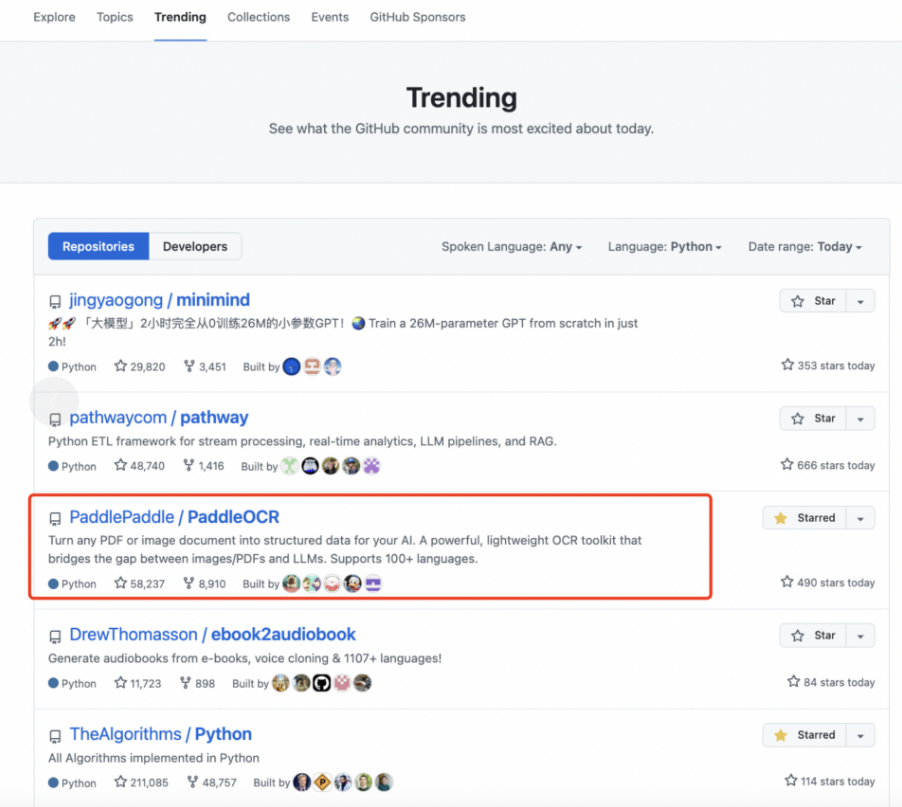902x807 pixels.
Task: Expand the Spoken Language: Any dropdown
Action: tap(511, 247)
